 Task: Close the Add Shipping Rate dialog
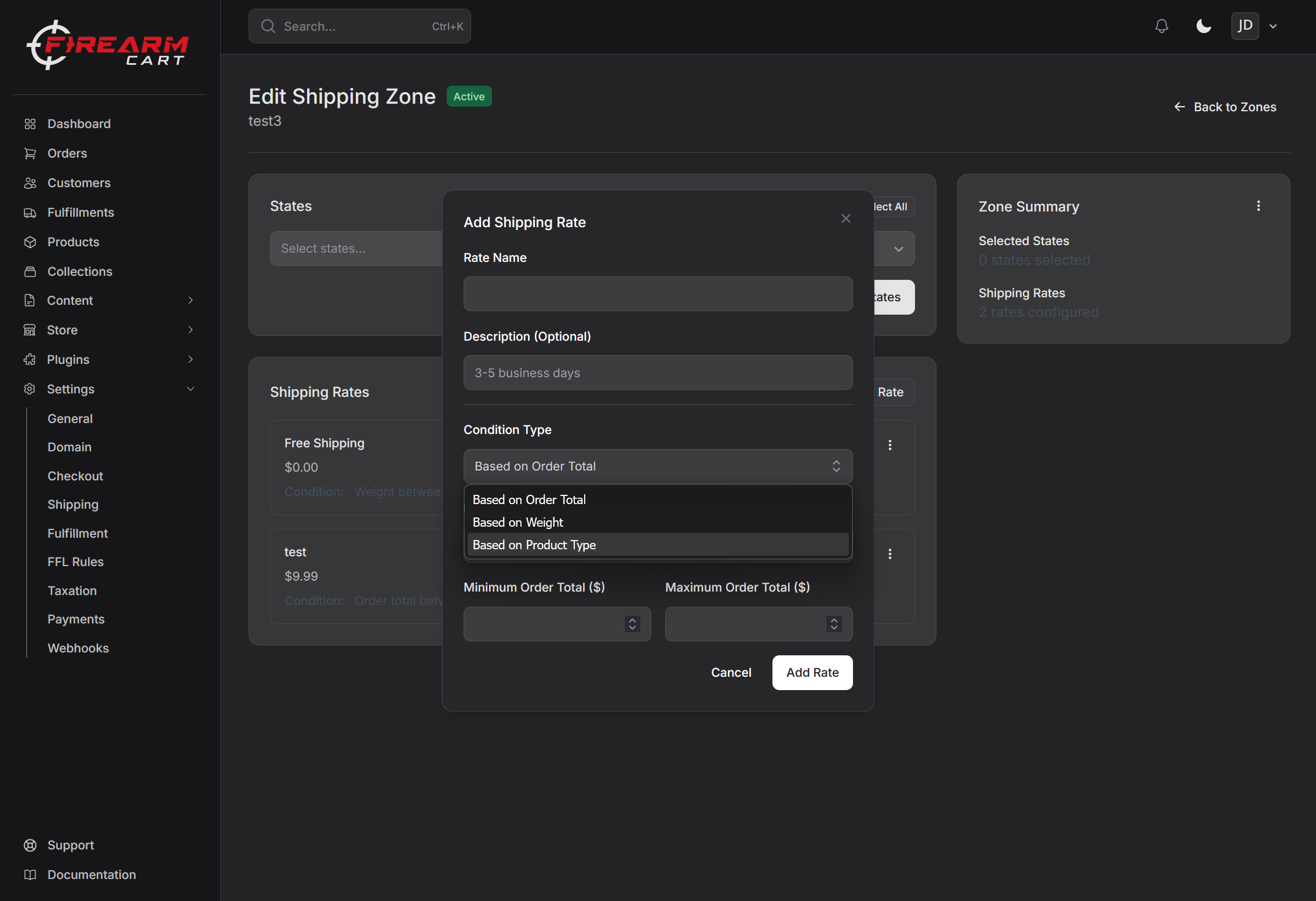[846, 218]
